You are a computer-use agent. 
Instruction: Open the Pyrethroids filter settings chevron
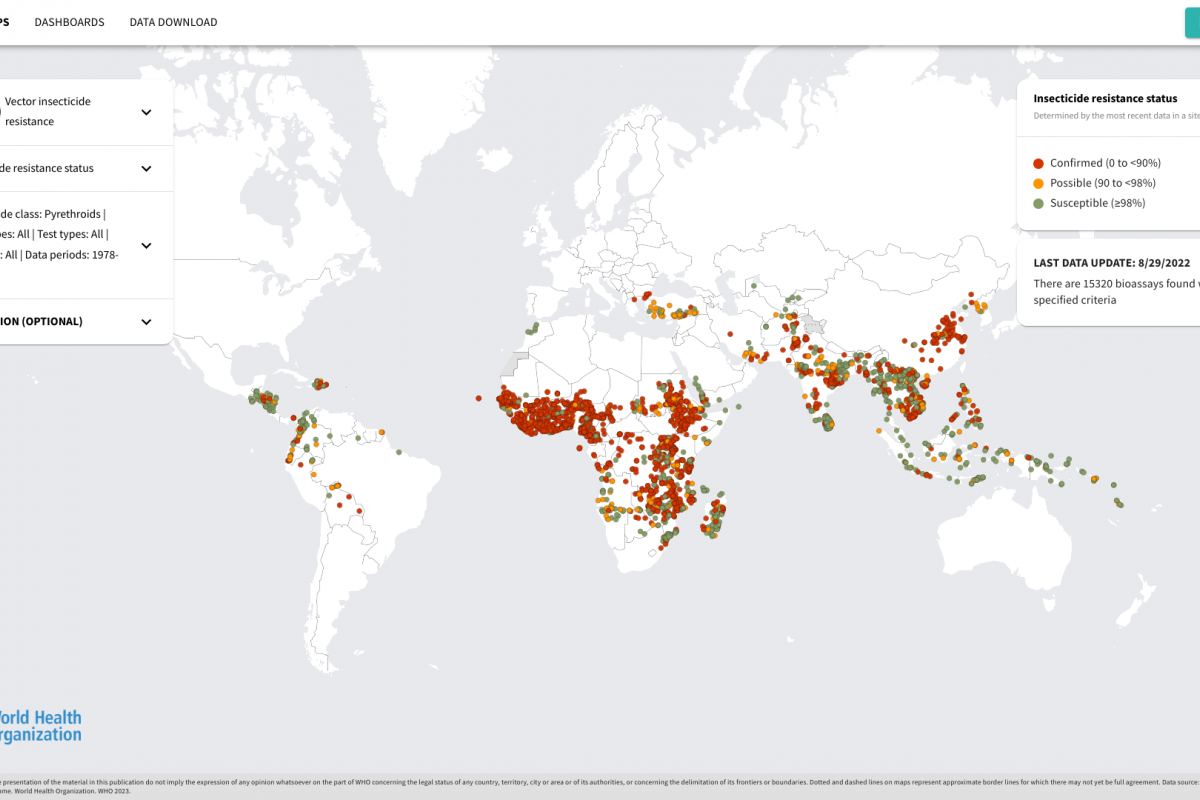click(x=146, y=245)
